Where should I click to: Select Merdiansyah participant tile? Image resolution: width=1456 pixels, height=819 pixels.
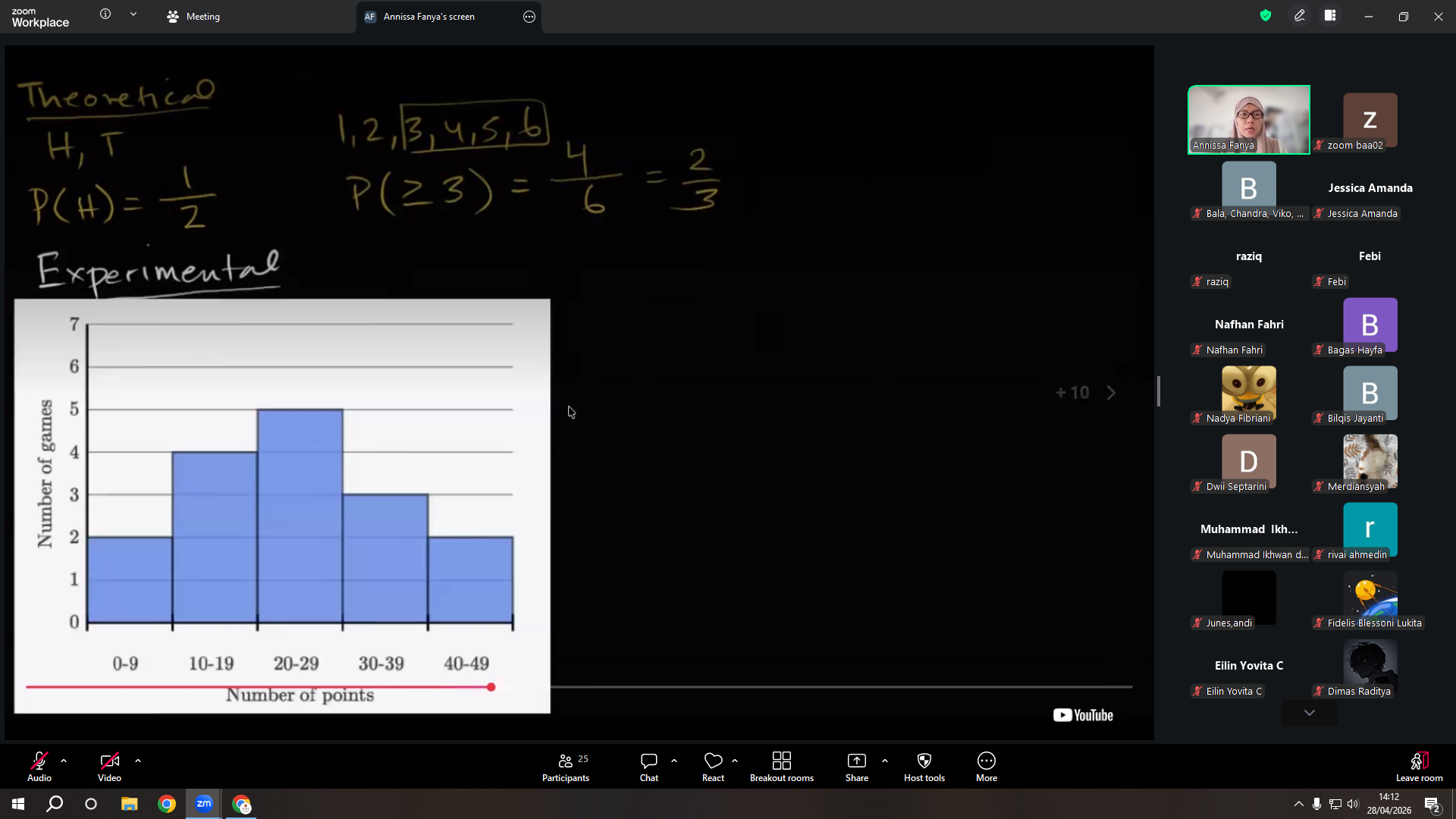coord(1370,461)
